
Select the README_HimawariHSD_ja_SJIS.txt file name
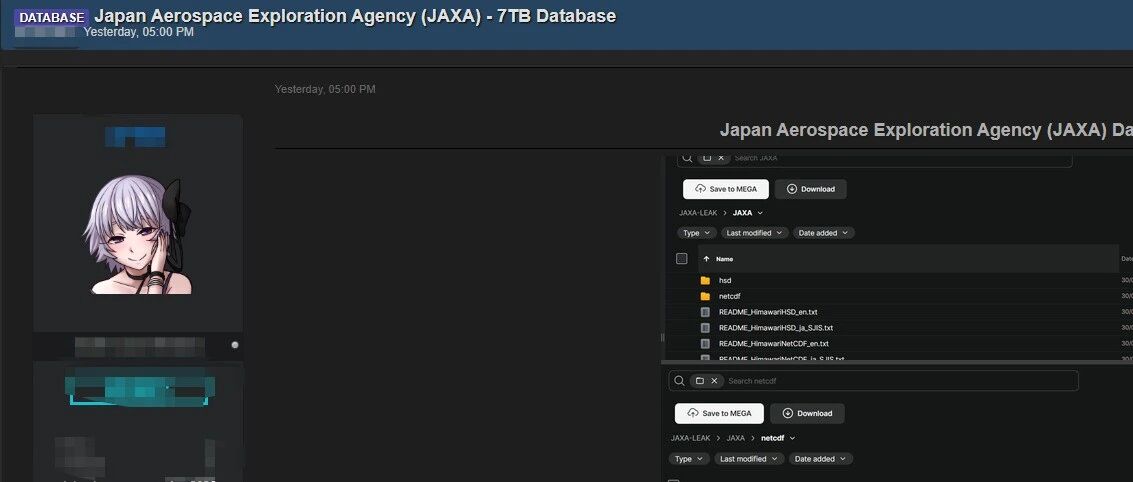(775, 328)
